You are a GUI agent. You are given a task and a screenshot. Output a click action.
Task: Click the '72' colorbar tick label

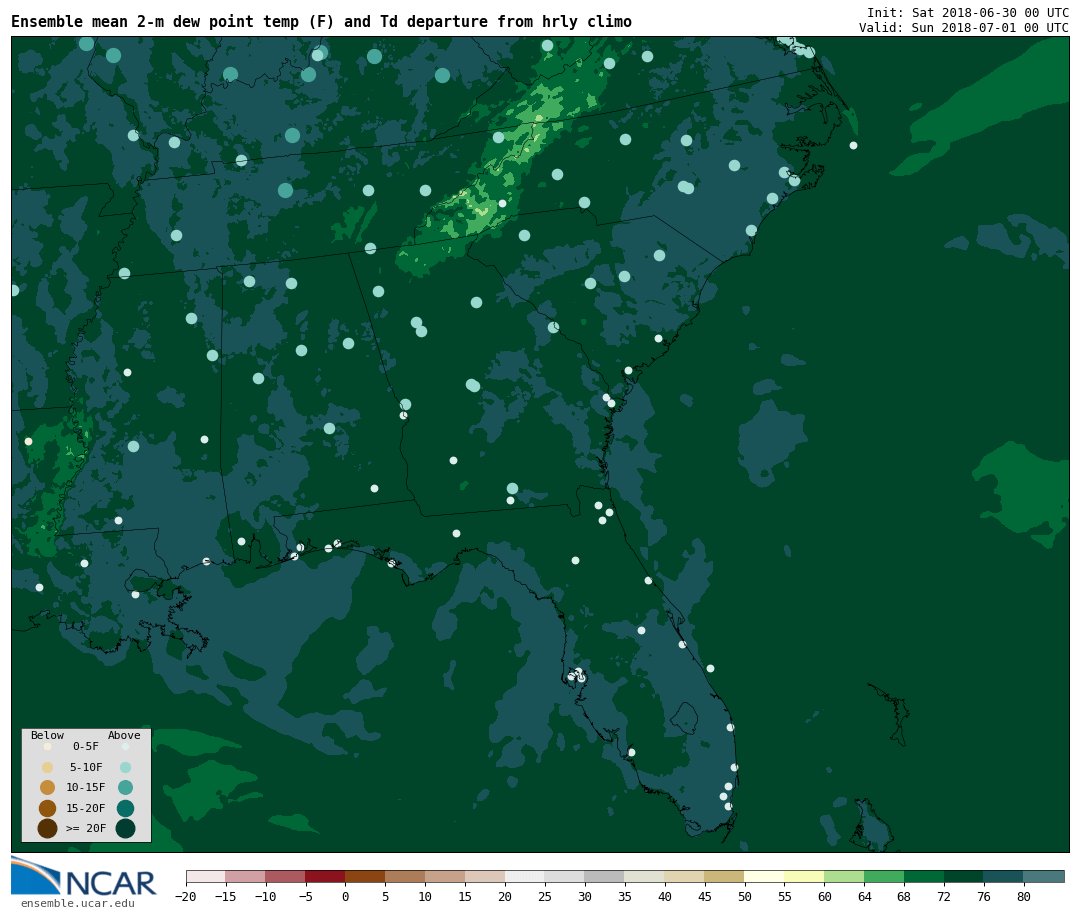coord(944,897)
